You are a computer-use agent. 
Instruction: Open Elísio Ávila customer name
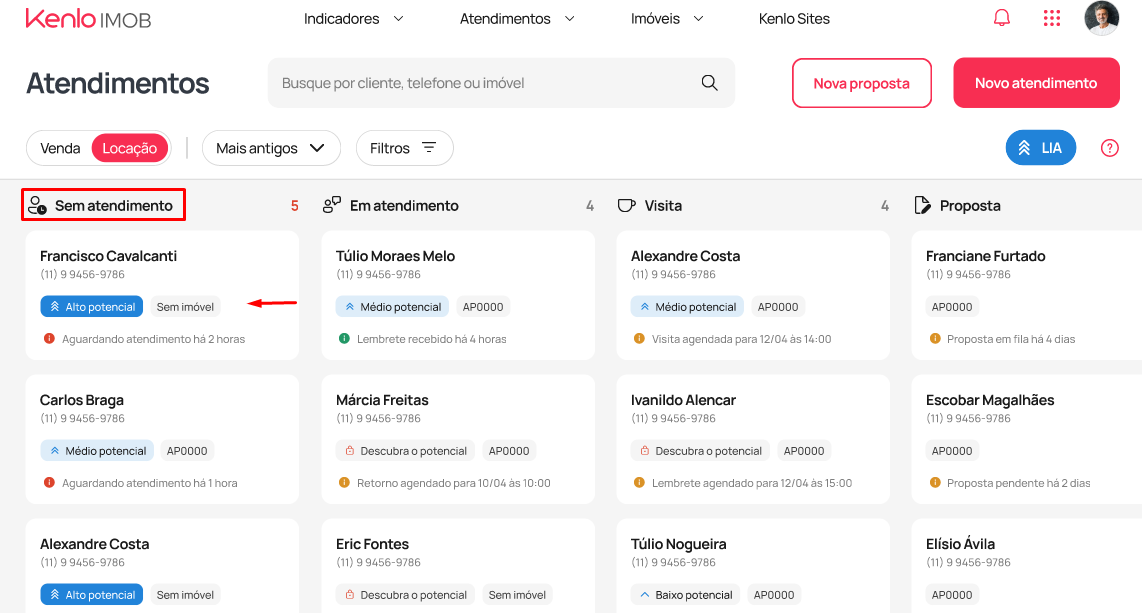coord(960,544)
